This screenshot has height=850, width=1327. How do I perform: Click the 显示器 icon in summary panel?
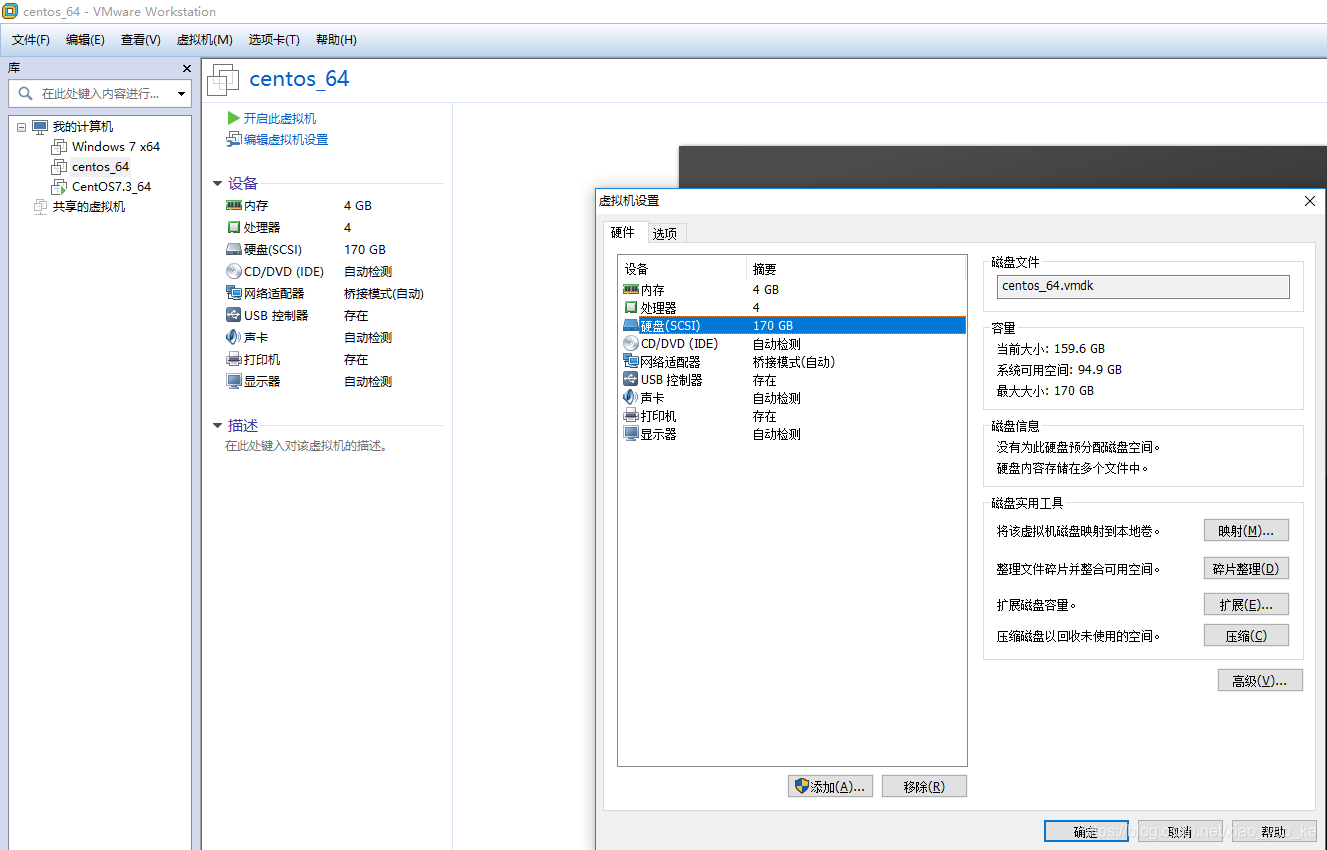234,381
